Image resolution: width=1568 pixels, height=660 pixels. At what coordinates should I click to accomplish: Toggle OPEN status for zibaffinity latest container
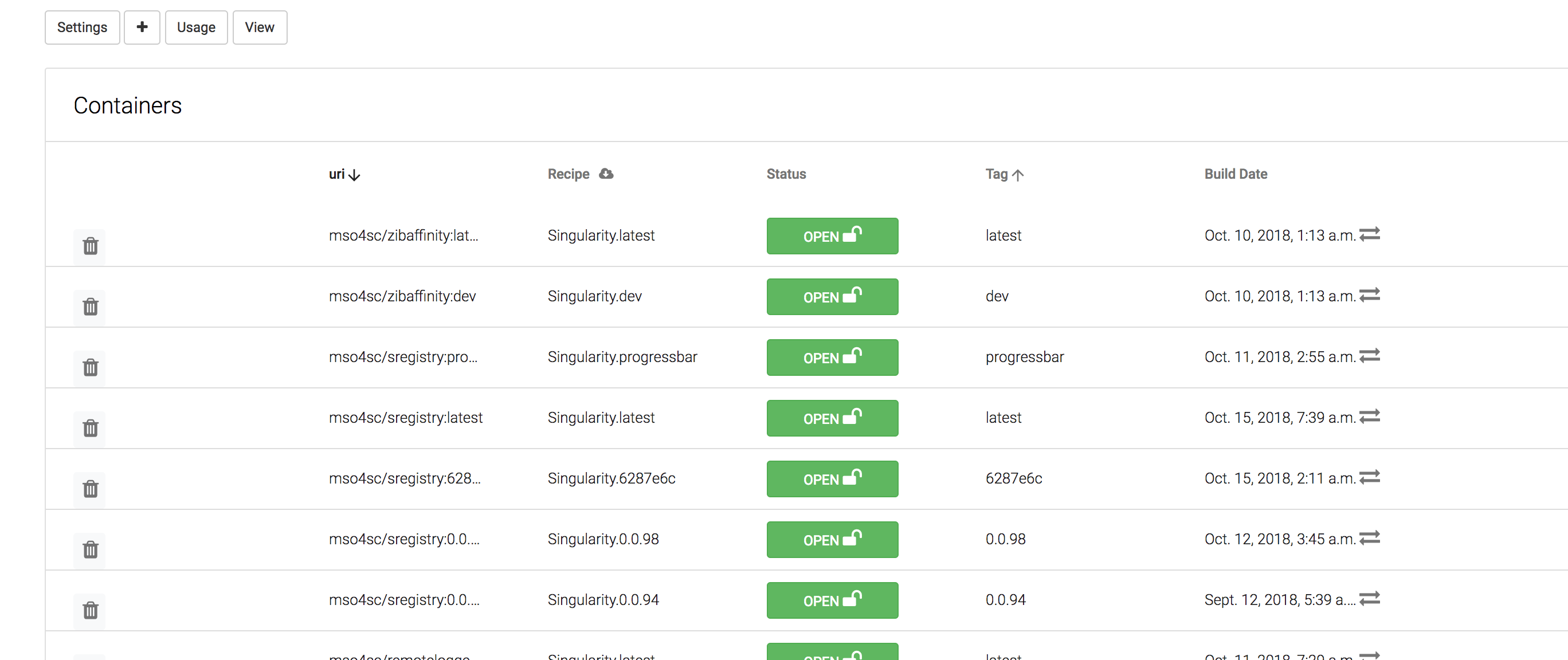832,236
